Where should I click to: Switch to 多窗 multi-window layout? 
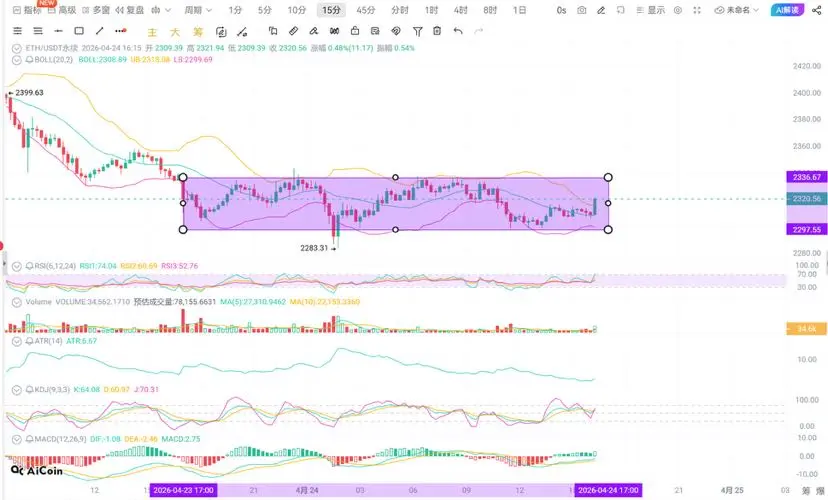(x=96, y=10)
